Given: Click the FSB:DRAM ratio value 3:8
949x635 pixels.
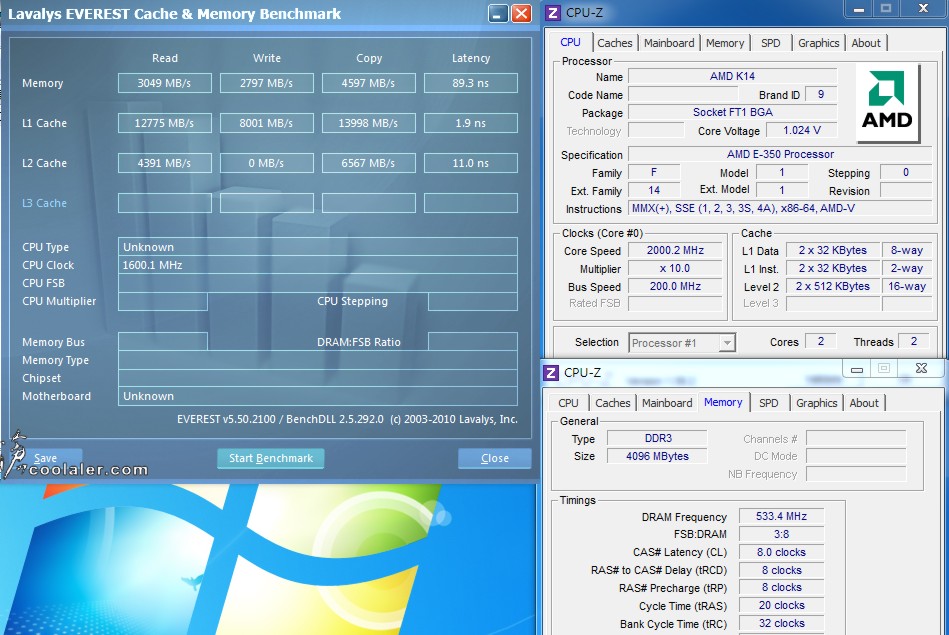Looking at the screenshot, I should (781, 534).
